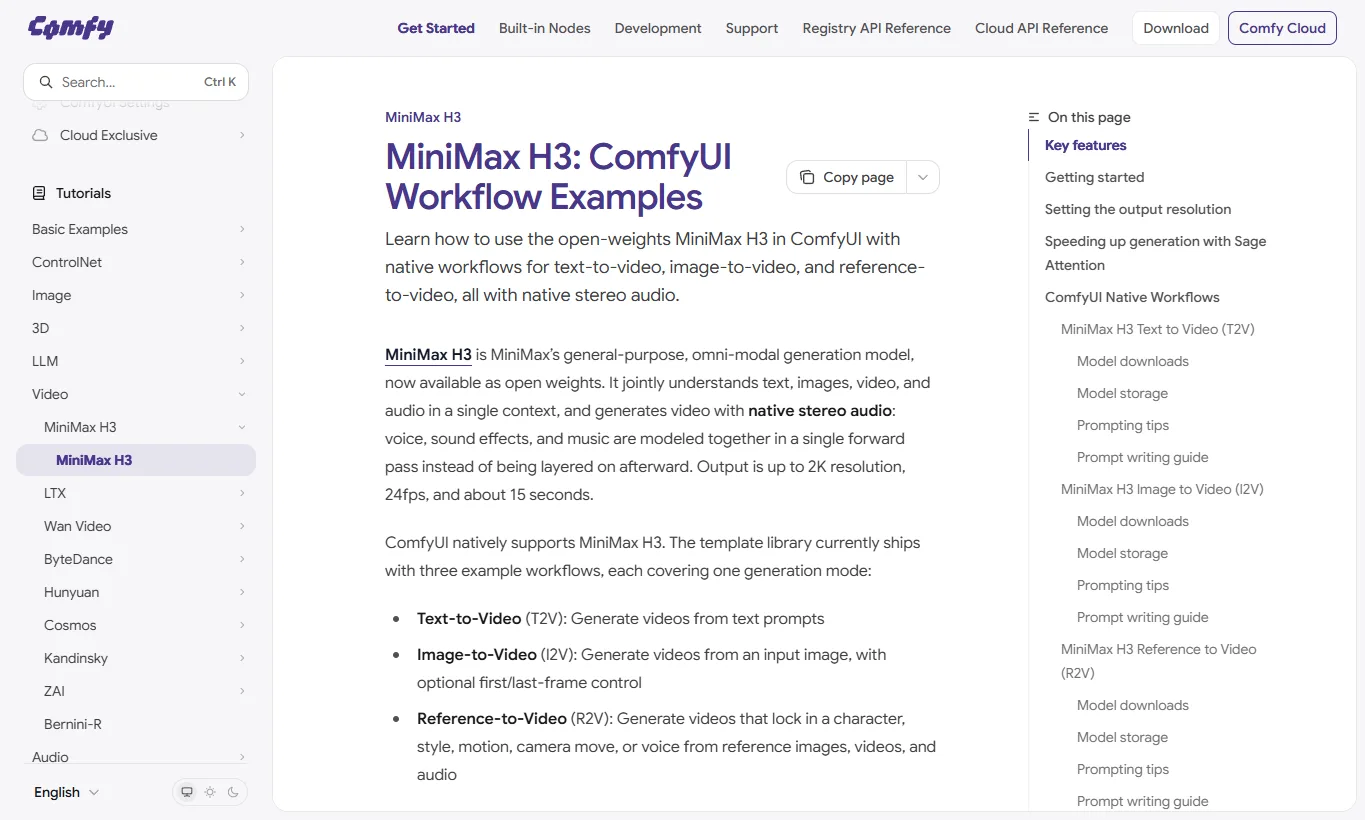The image size is (1365, 820).
Task: Collapse the Video section chevron
Action: tap(242, 394)
